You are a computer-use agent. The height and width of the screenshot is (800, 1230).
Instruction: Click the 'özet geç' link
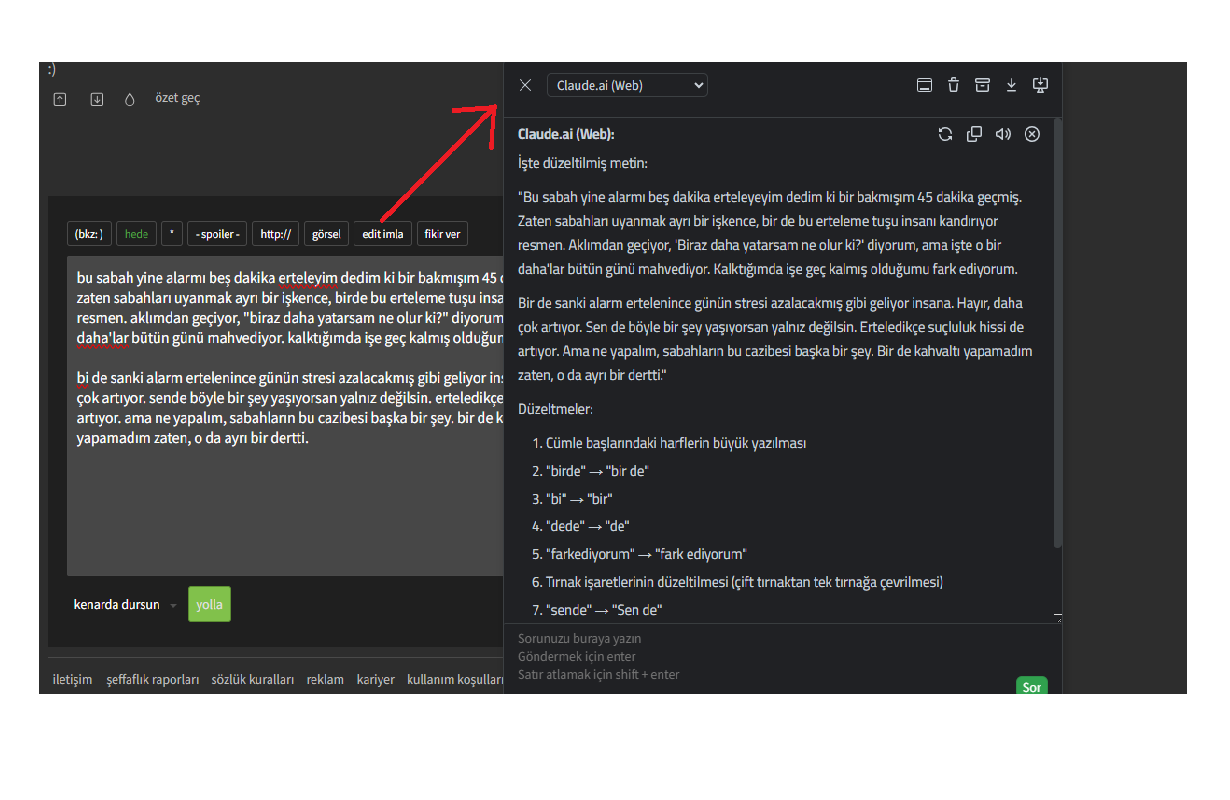point(177,98)
